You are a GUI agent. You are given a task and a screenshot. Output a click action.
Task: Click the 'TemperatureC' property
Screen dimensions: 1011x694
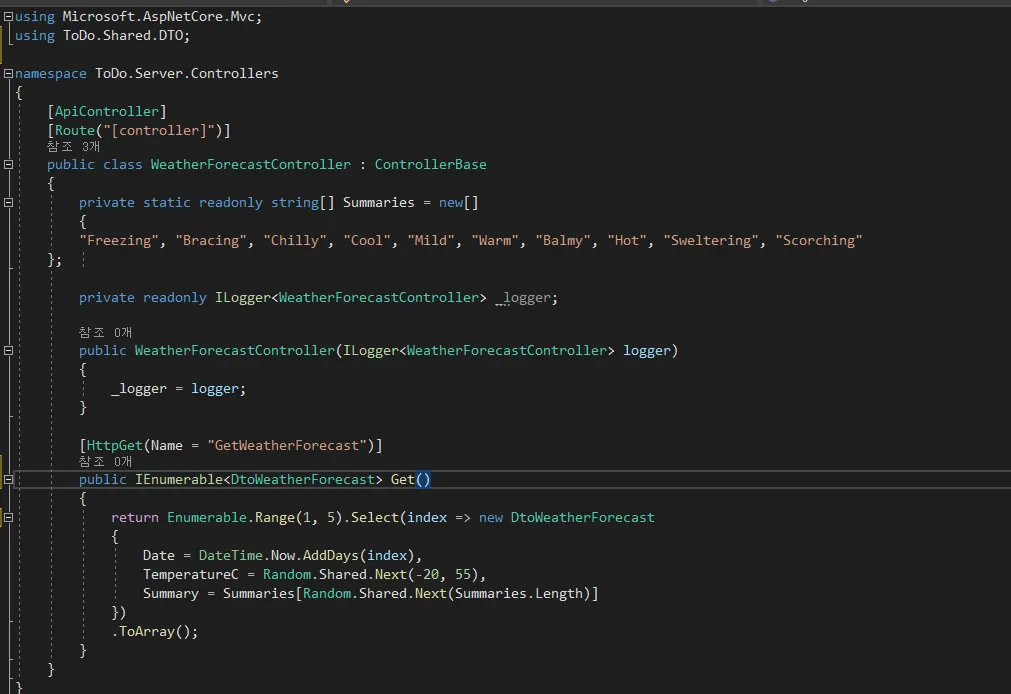click(191, 575)
